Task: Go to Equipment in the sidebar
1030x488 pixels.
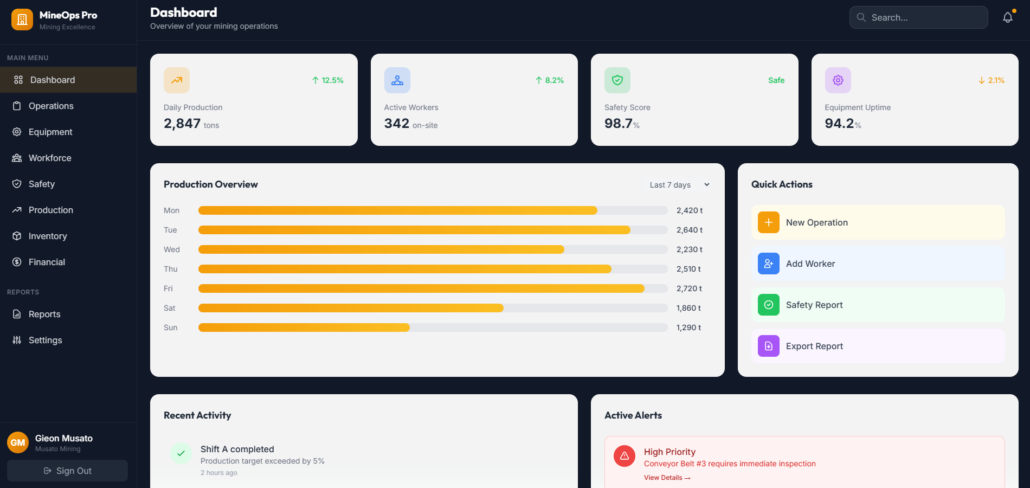Action: click(50, 132)
